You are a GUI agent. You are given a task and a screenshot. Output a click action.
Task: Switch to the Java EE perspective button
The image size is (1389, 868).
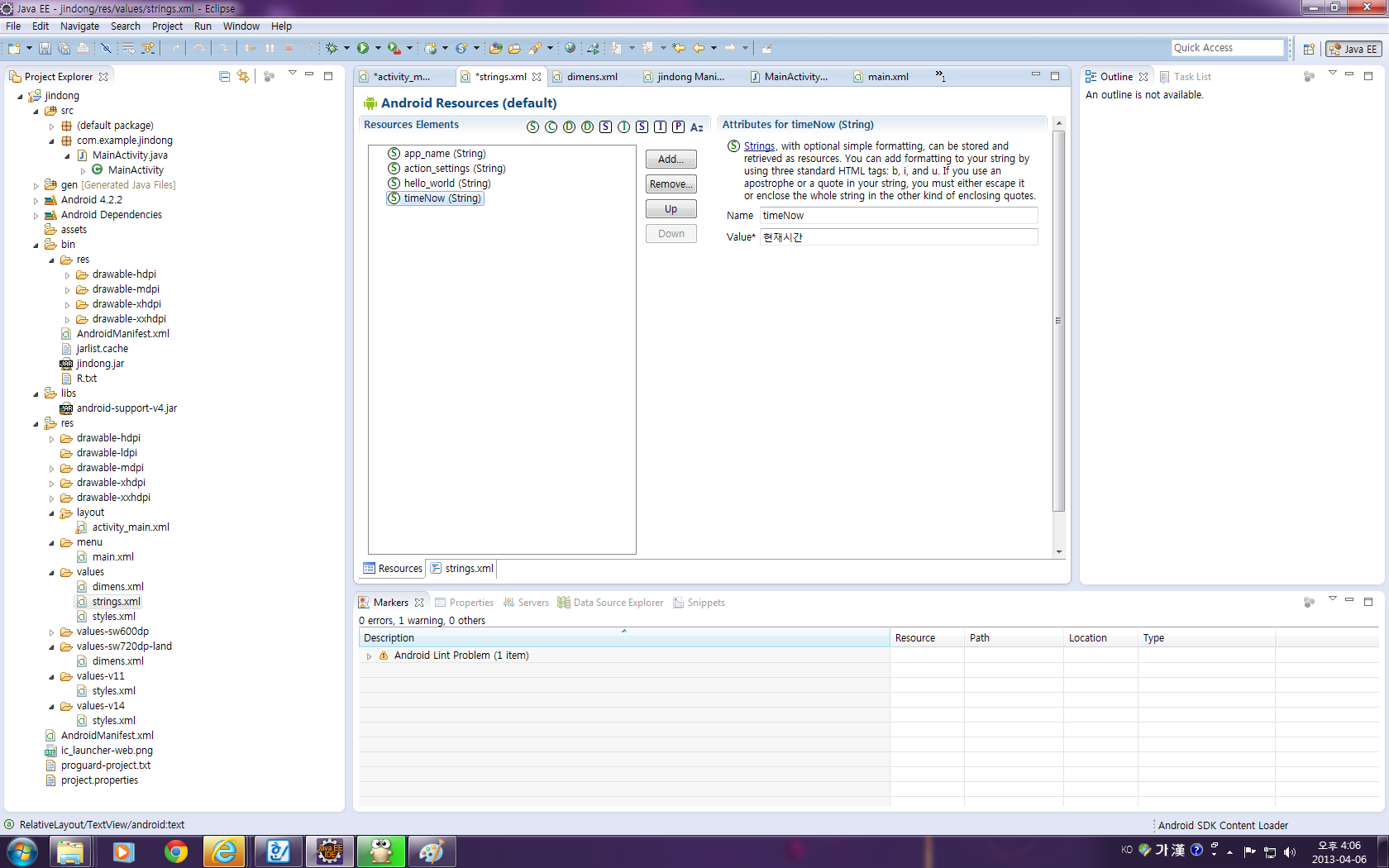(x=1353, y=49)
